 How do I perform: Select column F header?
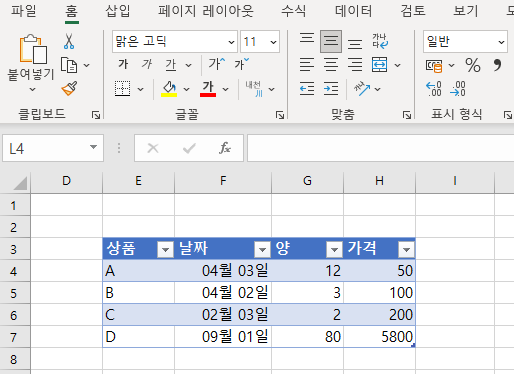[x=223, y=181]
